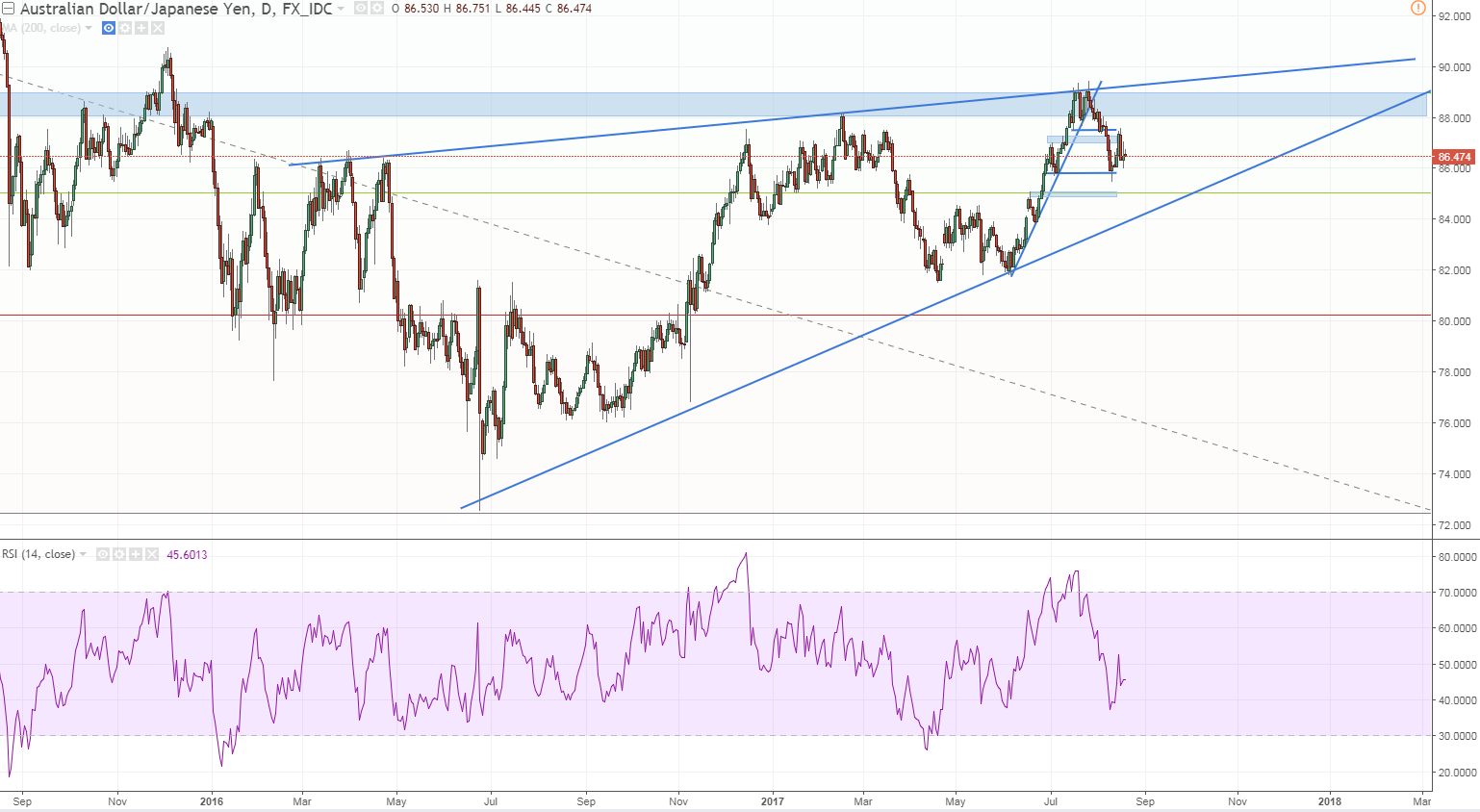This screenshot has width=1480, height=812.
Task: Remove the RSI indicator with the X
Action: (x=152, y=554)
